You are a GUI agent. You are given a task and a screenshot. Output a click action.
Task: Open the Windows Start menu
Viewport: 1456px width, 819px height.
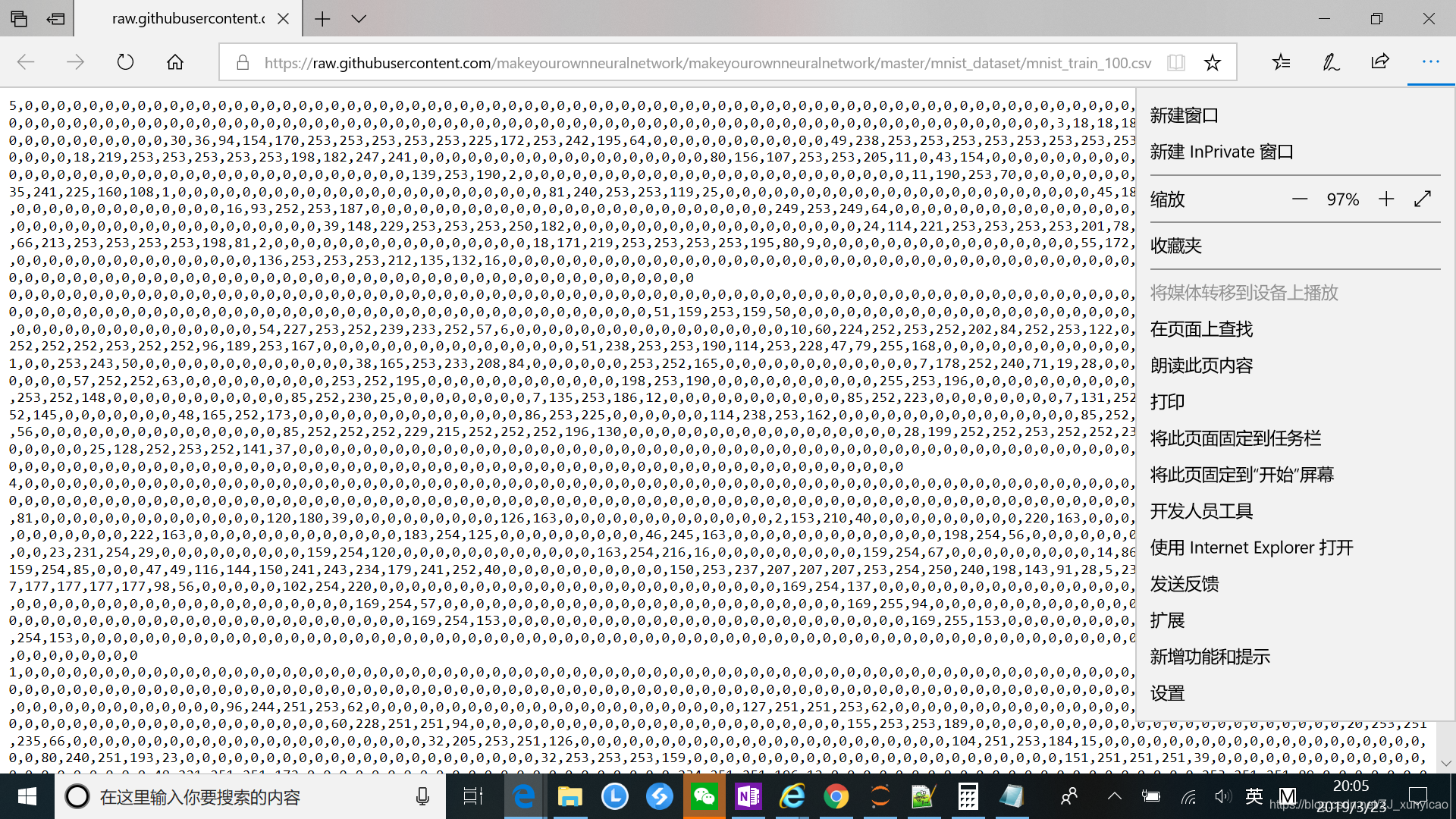coord(27,796)
